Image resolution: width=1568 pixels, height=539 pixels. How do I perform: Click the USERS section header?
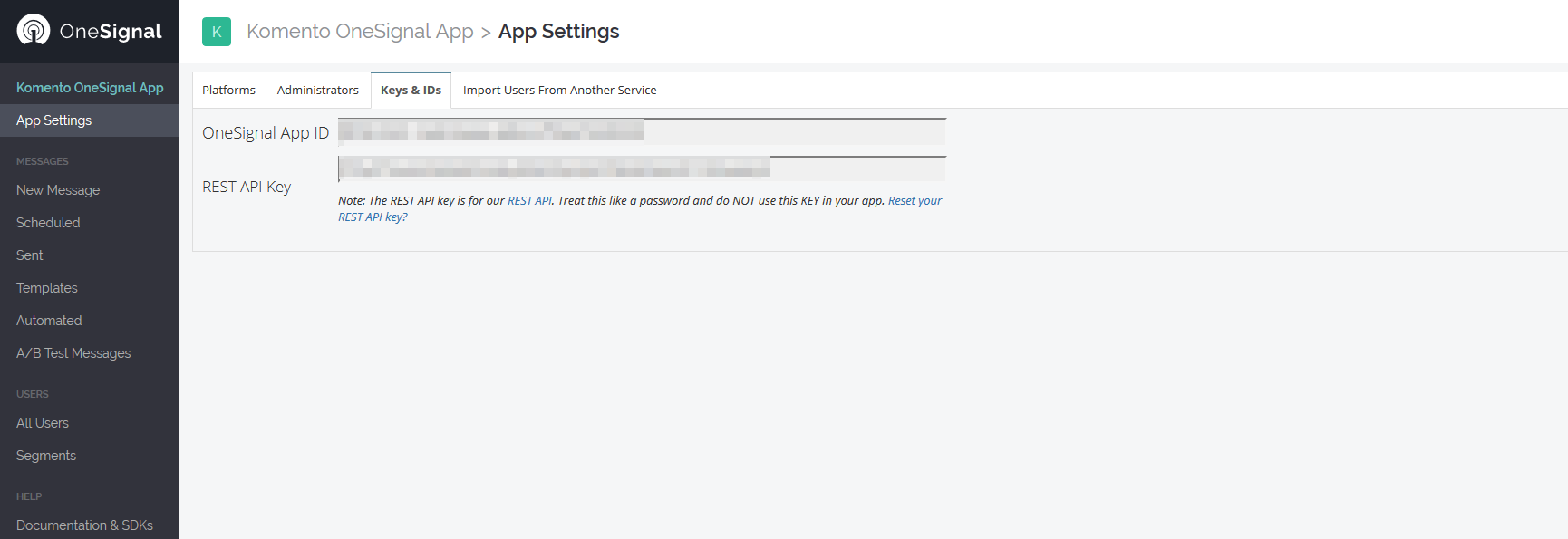[33, 394]
